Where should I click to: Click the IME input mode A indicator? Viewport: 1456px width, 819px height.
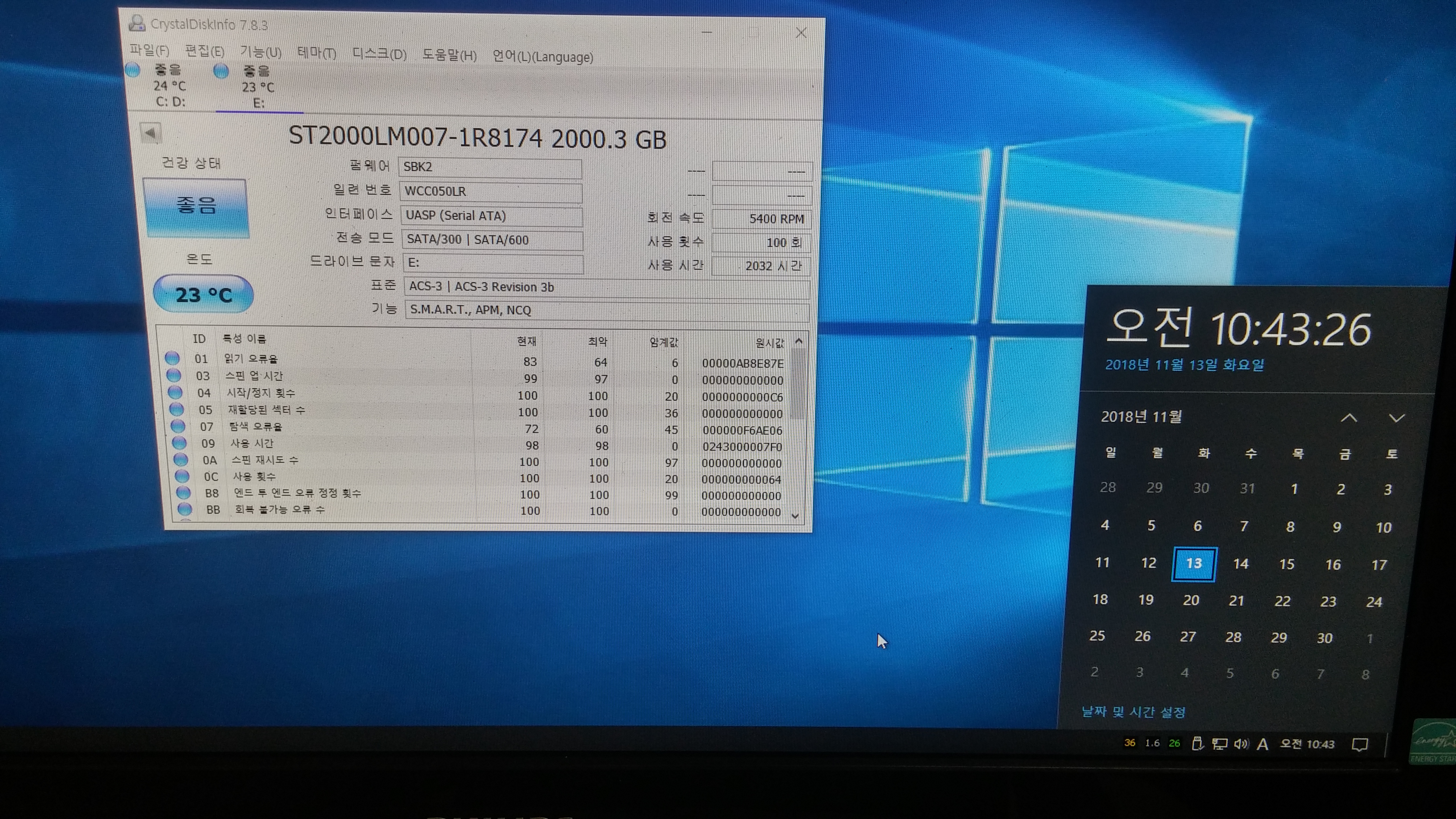coord(1263,744)
